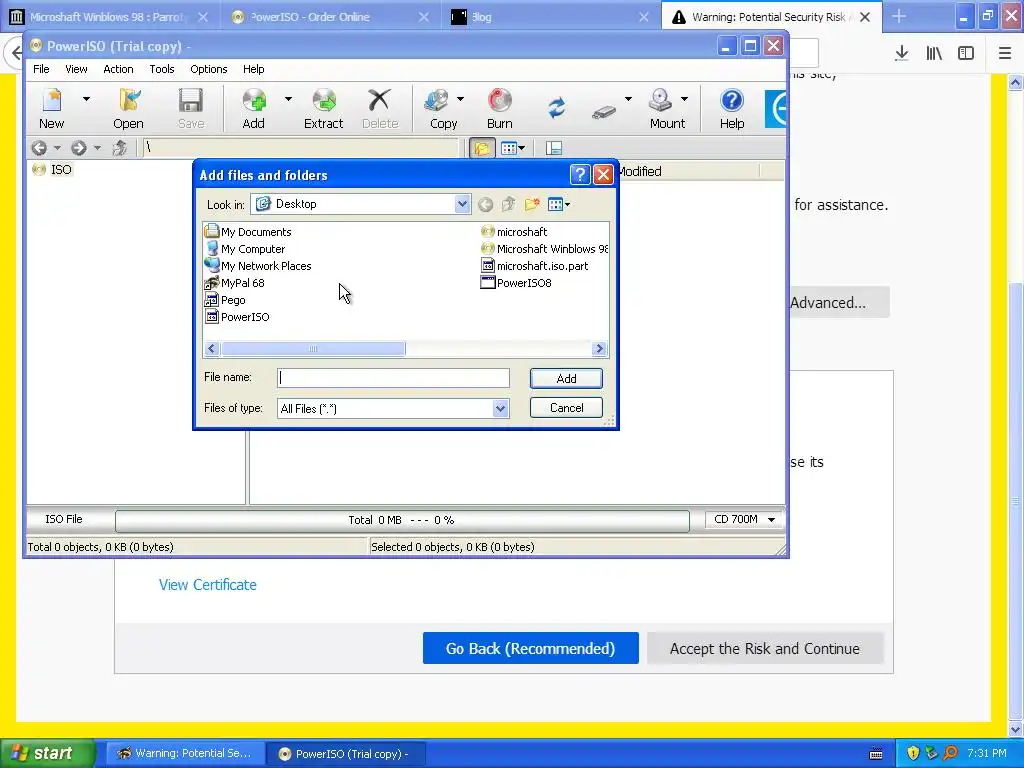
Task: Open the Tools menu
Action: tap(162, 69)
